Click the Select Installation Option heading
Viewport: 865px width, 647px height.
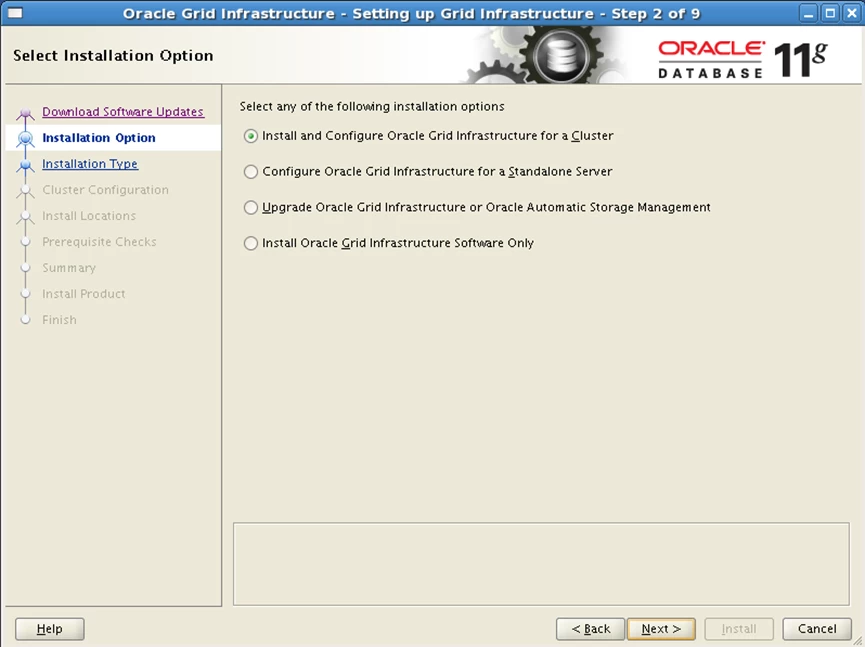click(113, 56)
